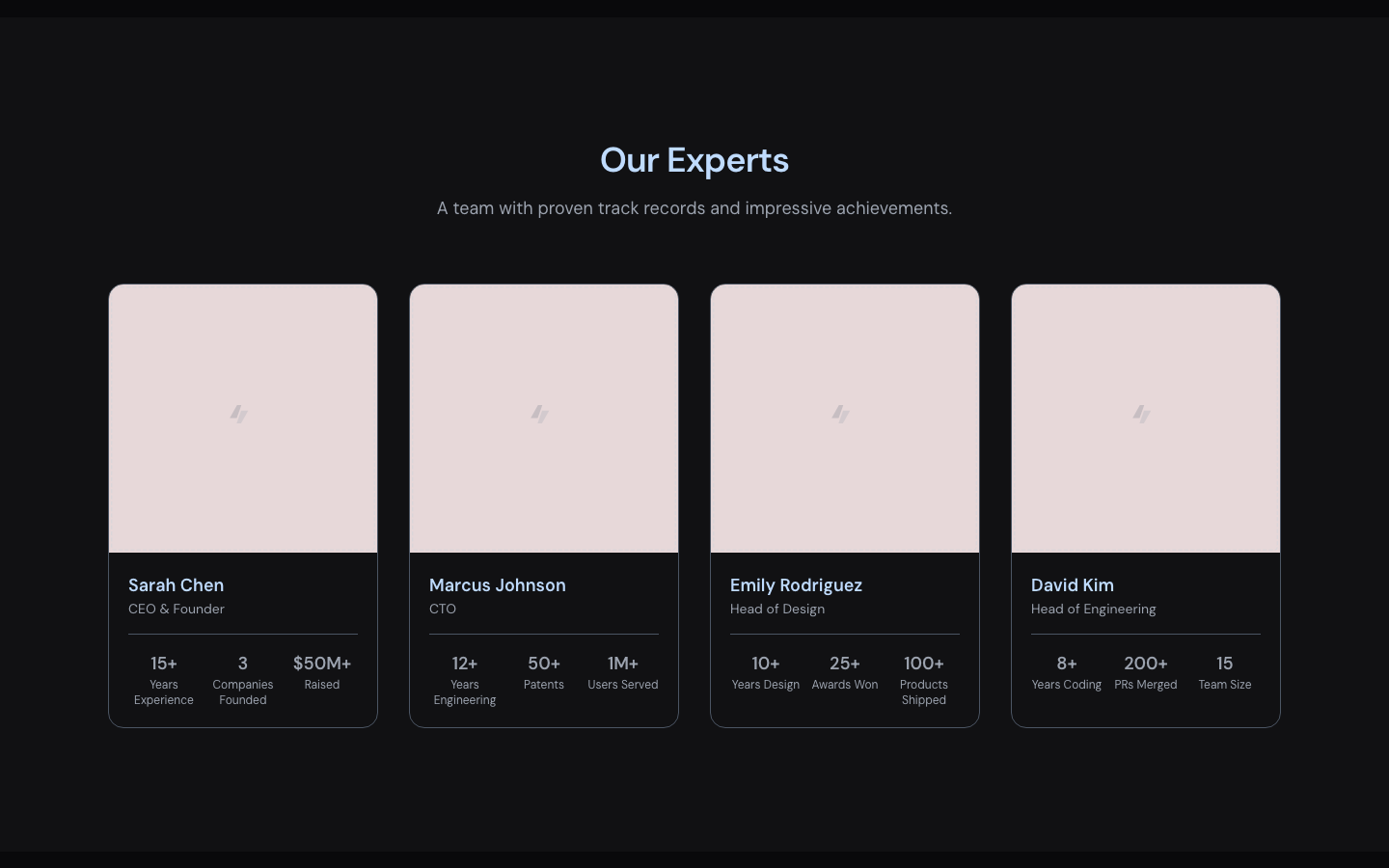The width and height of the screenshot is (1389, 868).
Task: Click the CEO & Founder role label
Action: coord(177,610)
